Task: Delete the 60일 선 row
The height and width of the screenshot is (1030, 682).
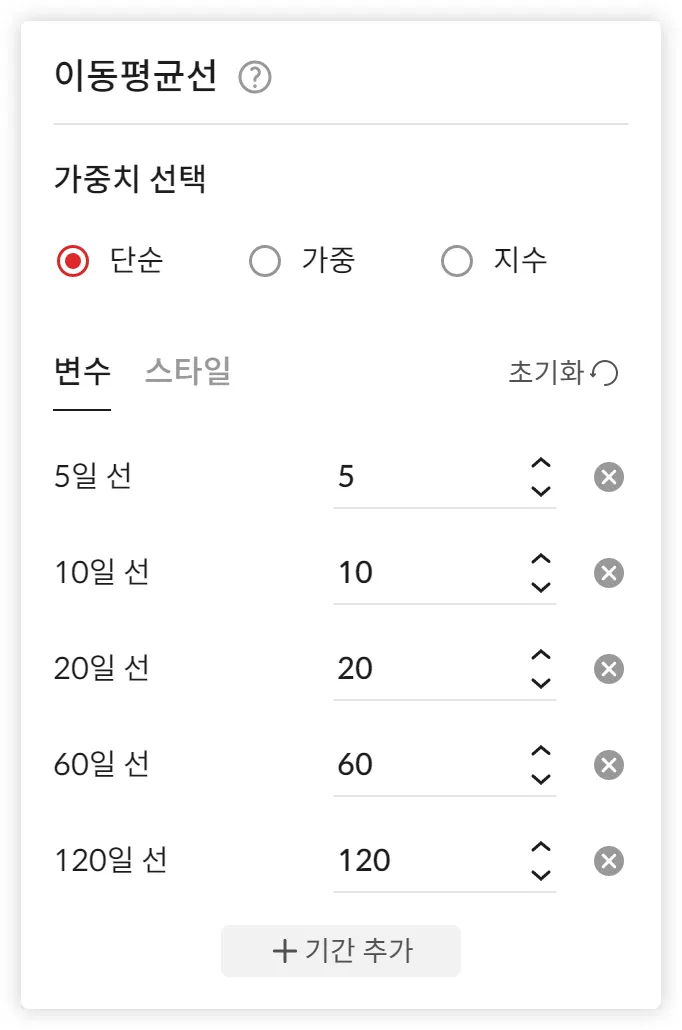Action: [608, 765]
